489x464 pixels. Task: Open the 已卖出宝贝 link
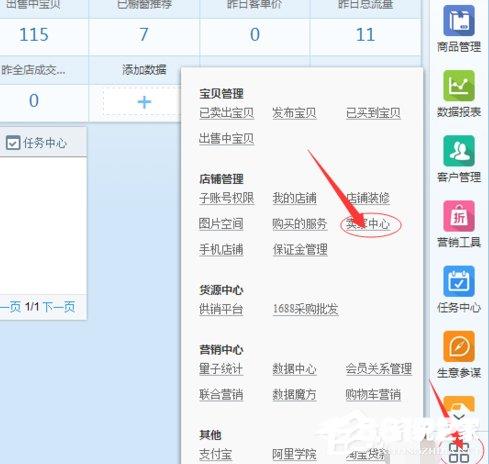tap(227, 113)
